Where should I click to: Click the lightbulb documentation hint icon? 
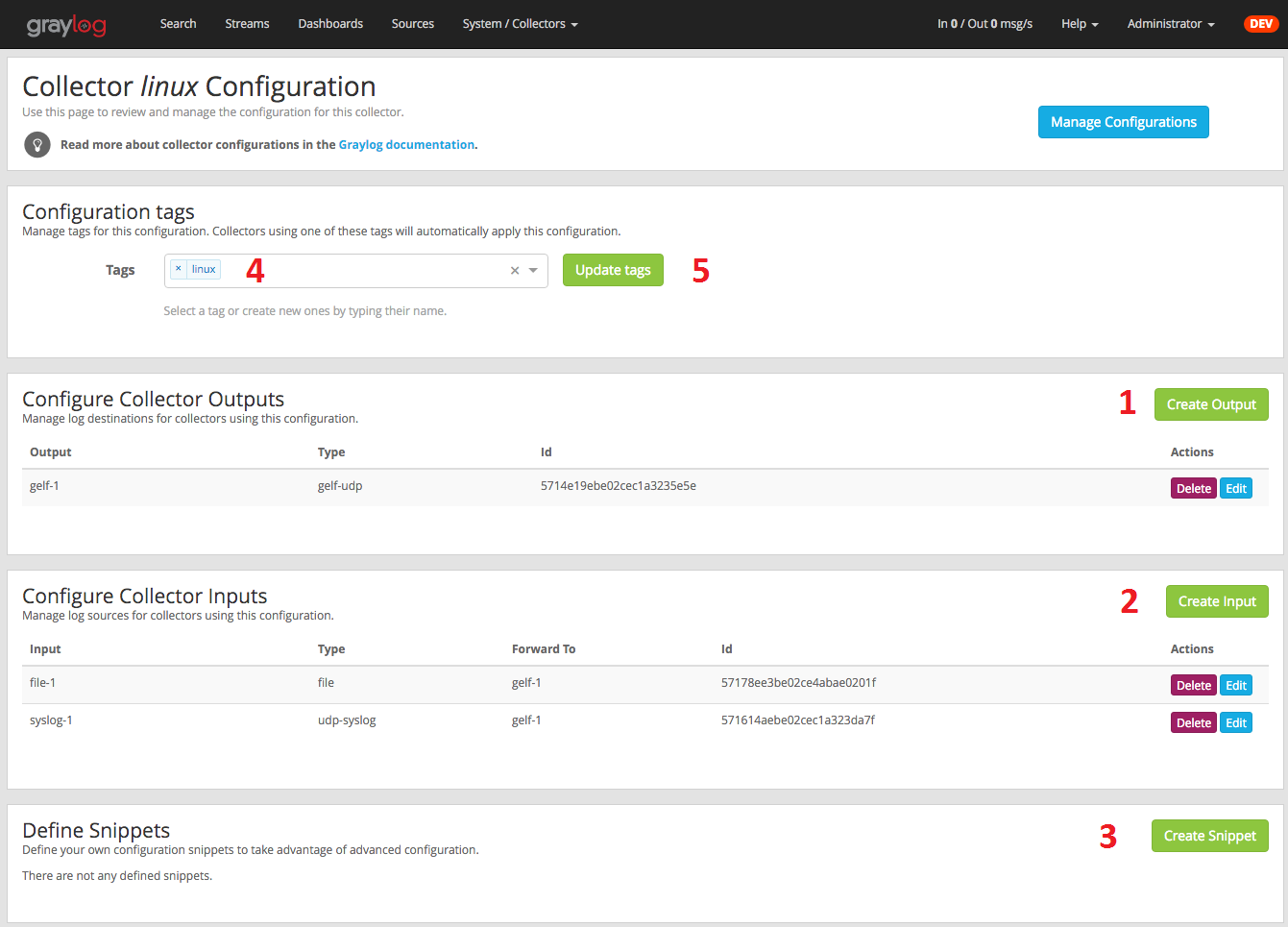coord(36,144)
